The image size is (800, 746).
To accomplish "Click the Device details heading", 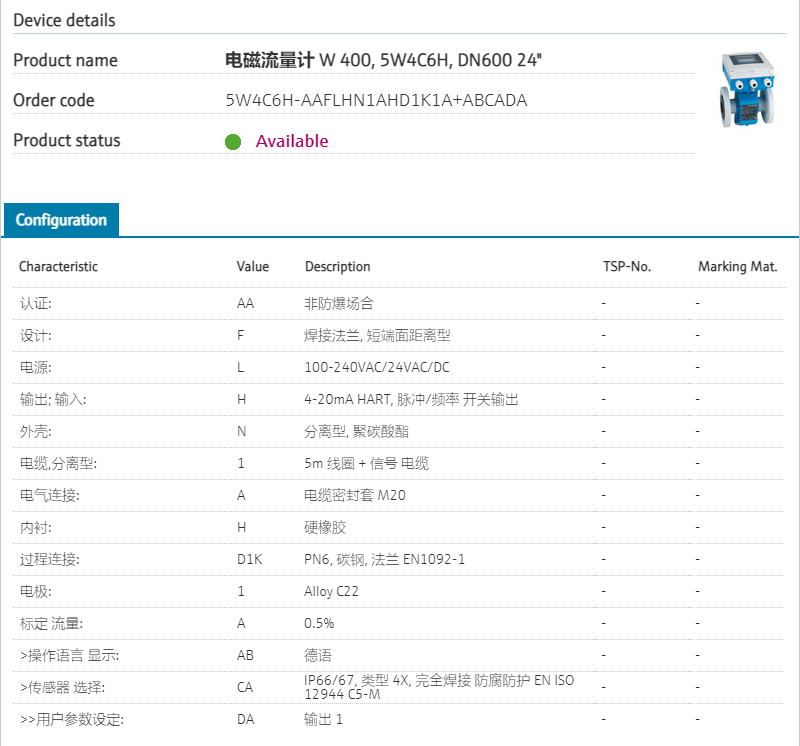I will (64, 20).
